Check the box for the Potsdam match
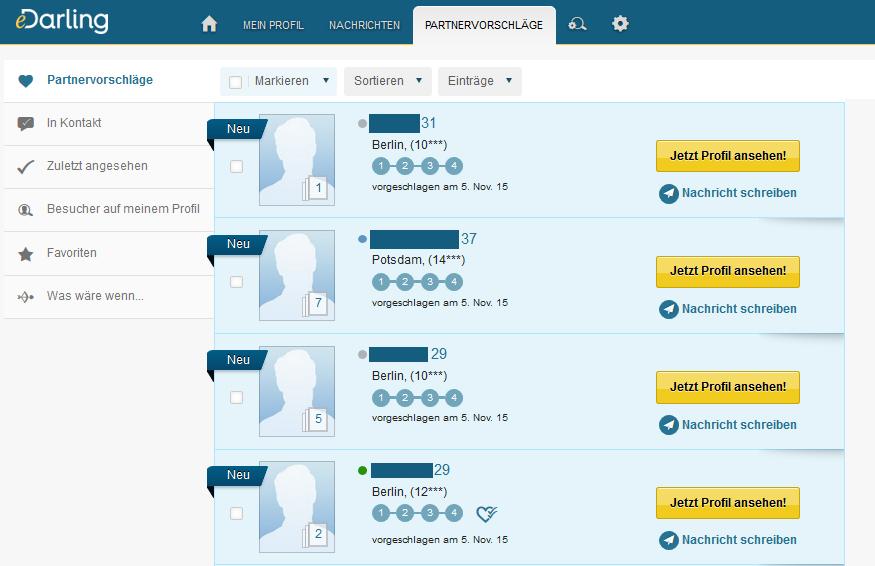 tap(237, 282)
